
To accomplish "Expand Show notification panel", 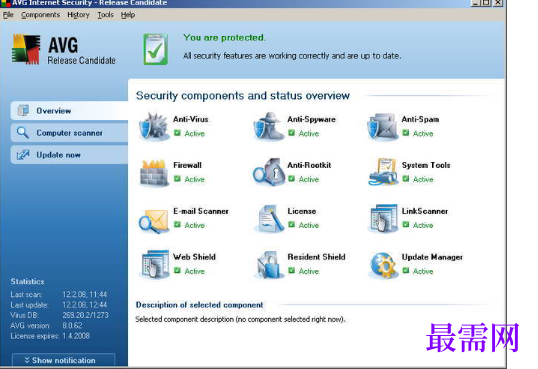I will tap(63, 360).
